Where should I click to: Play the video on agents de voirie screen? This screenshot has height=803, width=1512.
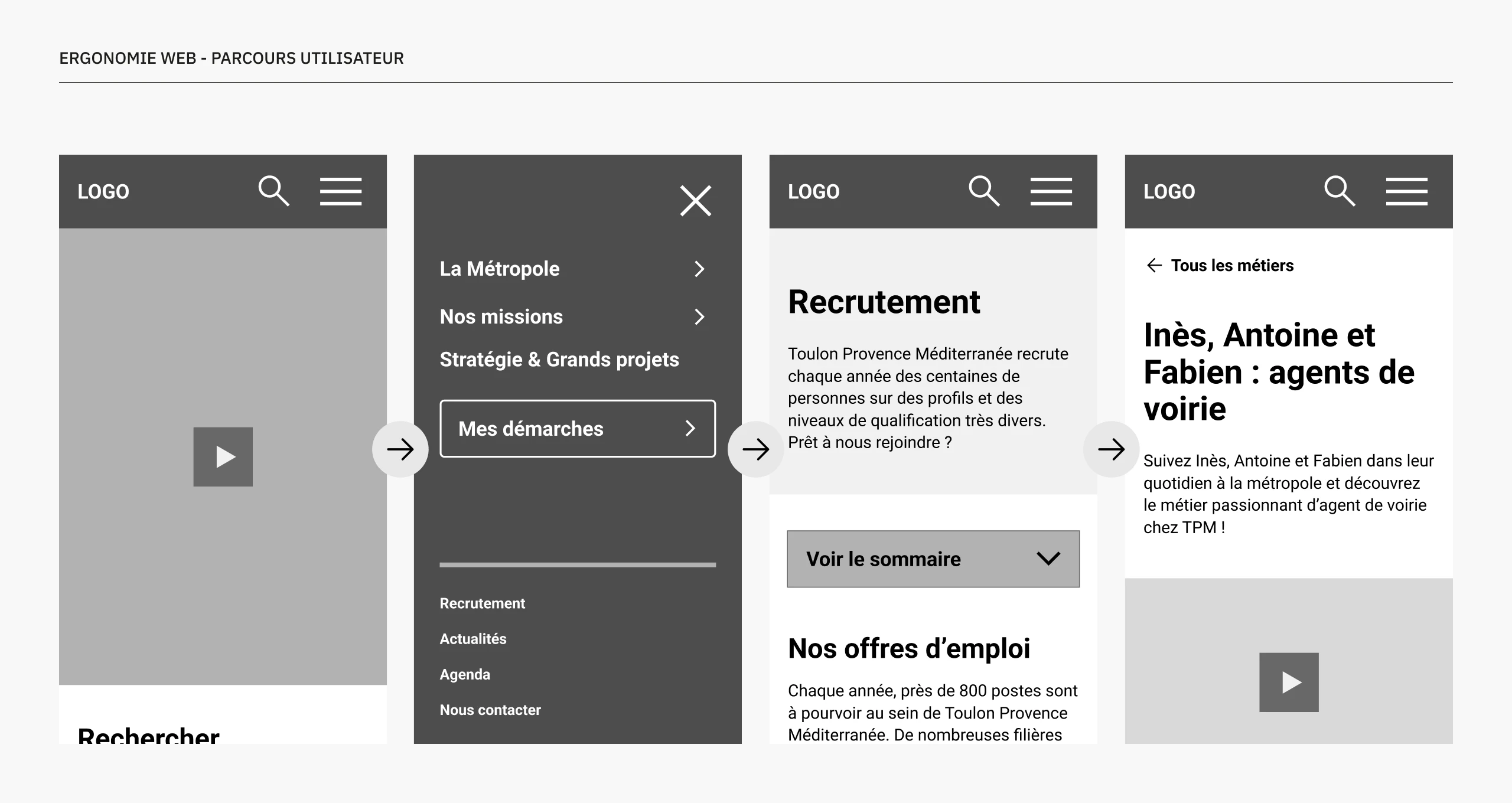[x=1289, y=683]
